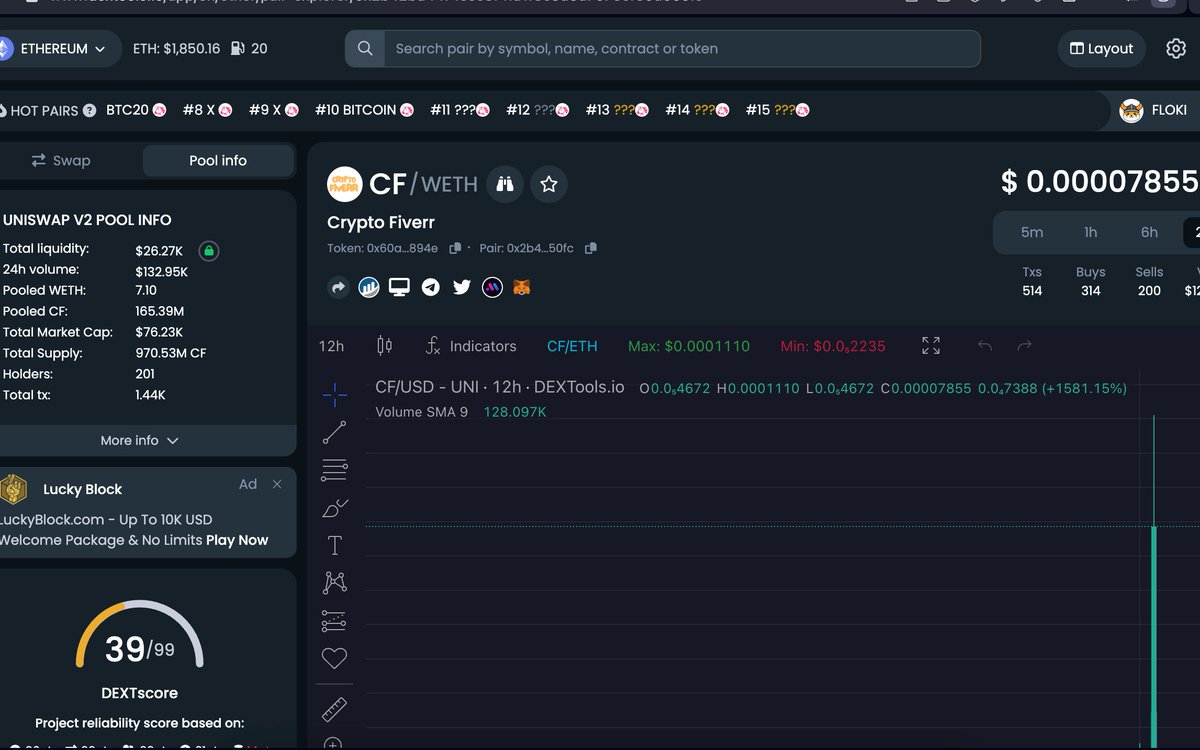Select the crosshair cursor tool

click(335, 394)
